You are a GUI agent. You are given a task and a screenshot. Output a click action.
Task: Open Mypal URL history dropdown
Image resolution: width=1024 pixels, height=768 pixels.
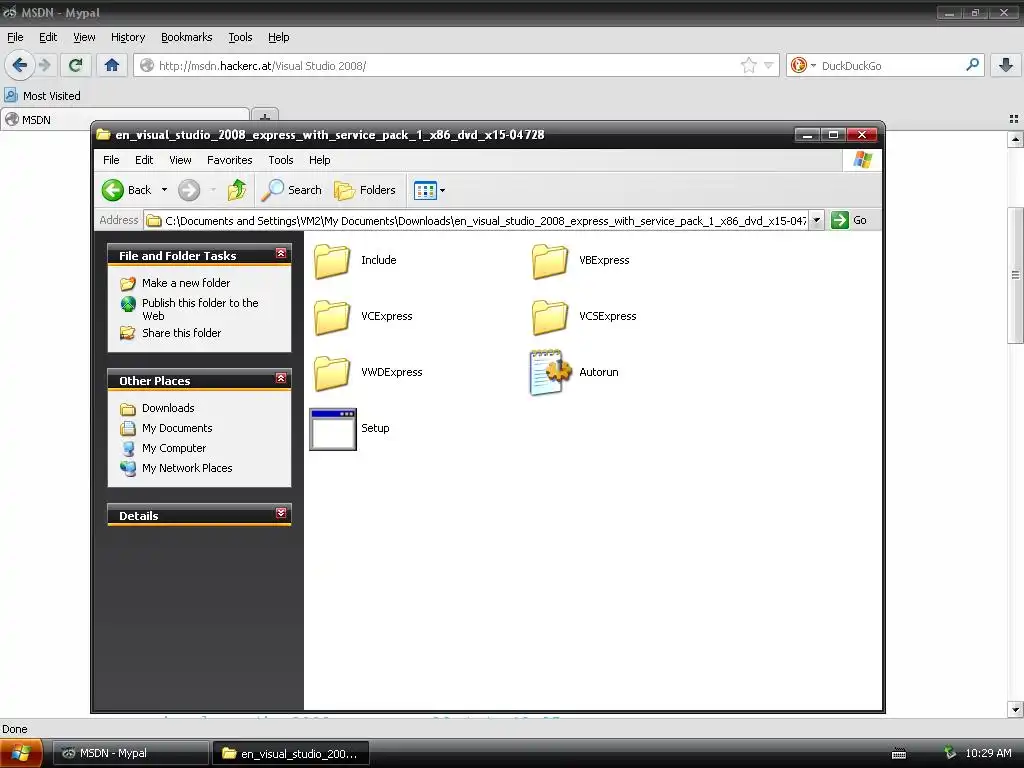[x=769, y=65]
